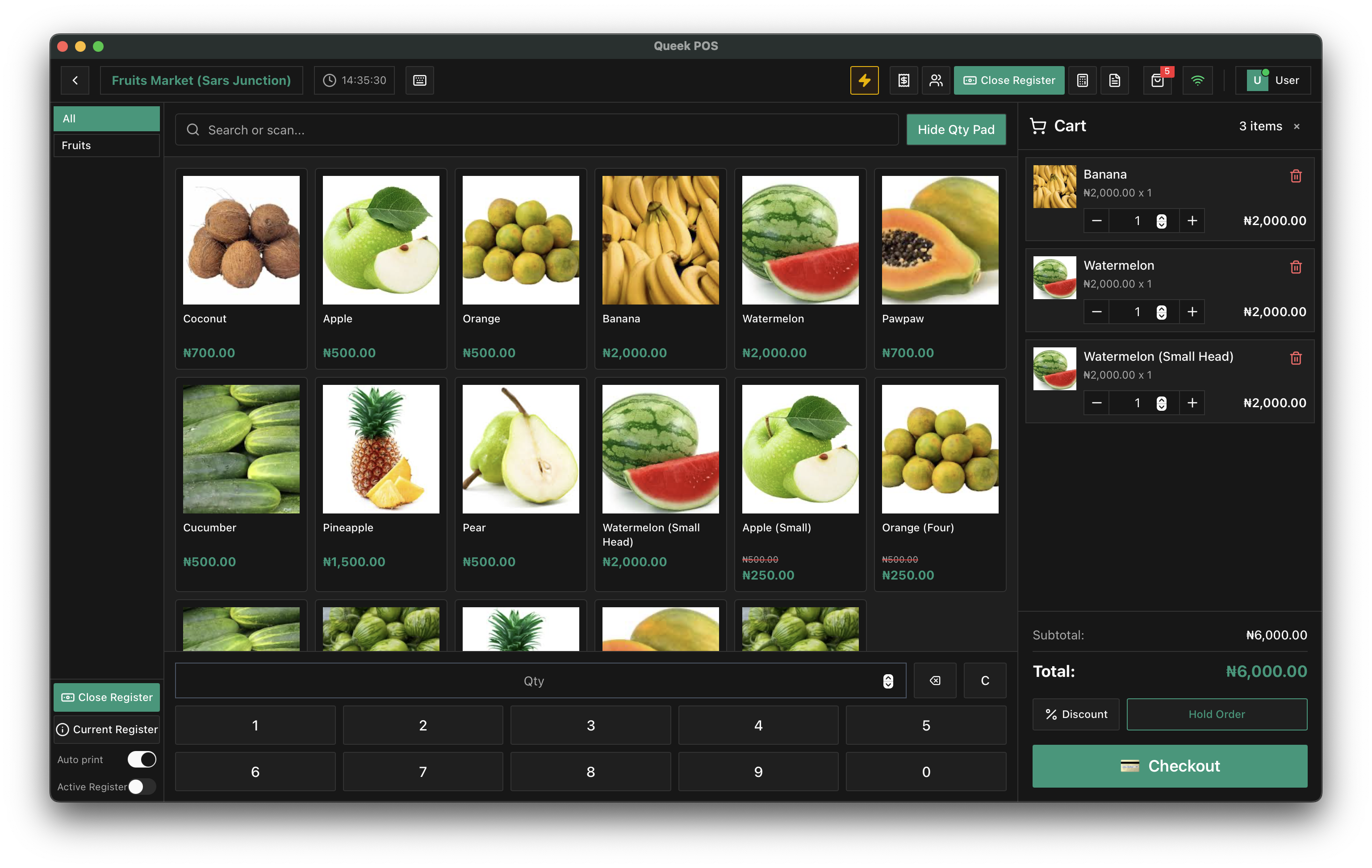Increase Watermelon (Small Head) quantity
The image size is (1372, 868).
(1192, 403)
